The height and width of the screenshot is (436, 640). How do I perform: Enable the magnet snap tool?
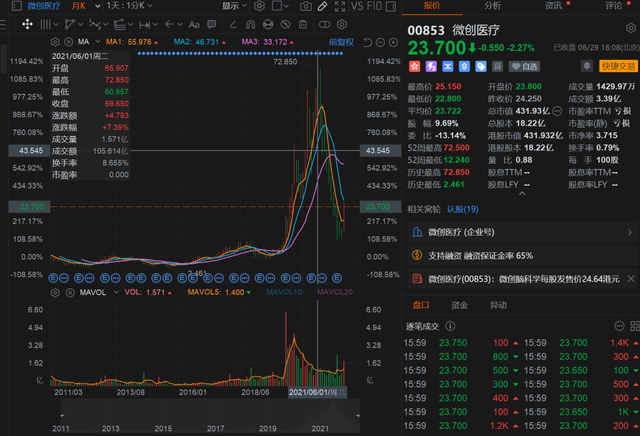(x=251, y=24)
